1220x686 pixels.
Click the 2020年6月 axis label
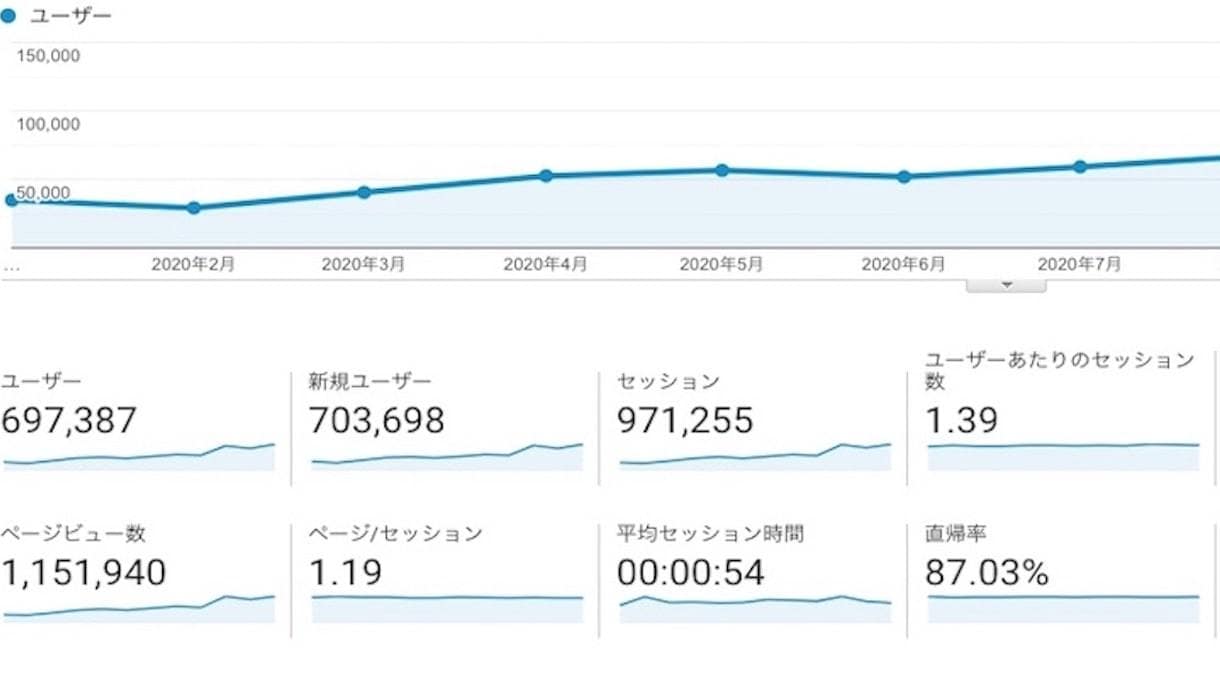(903, 265)
